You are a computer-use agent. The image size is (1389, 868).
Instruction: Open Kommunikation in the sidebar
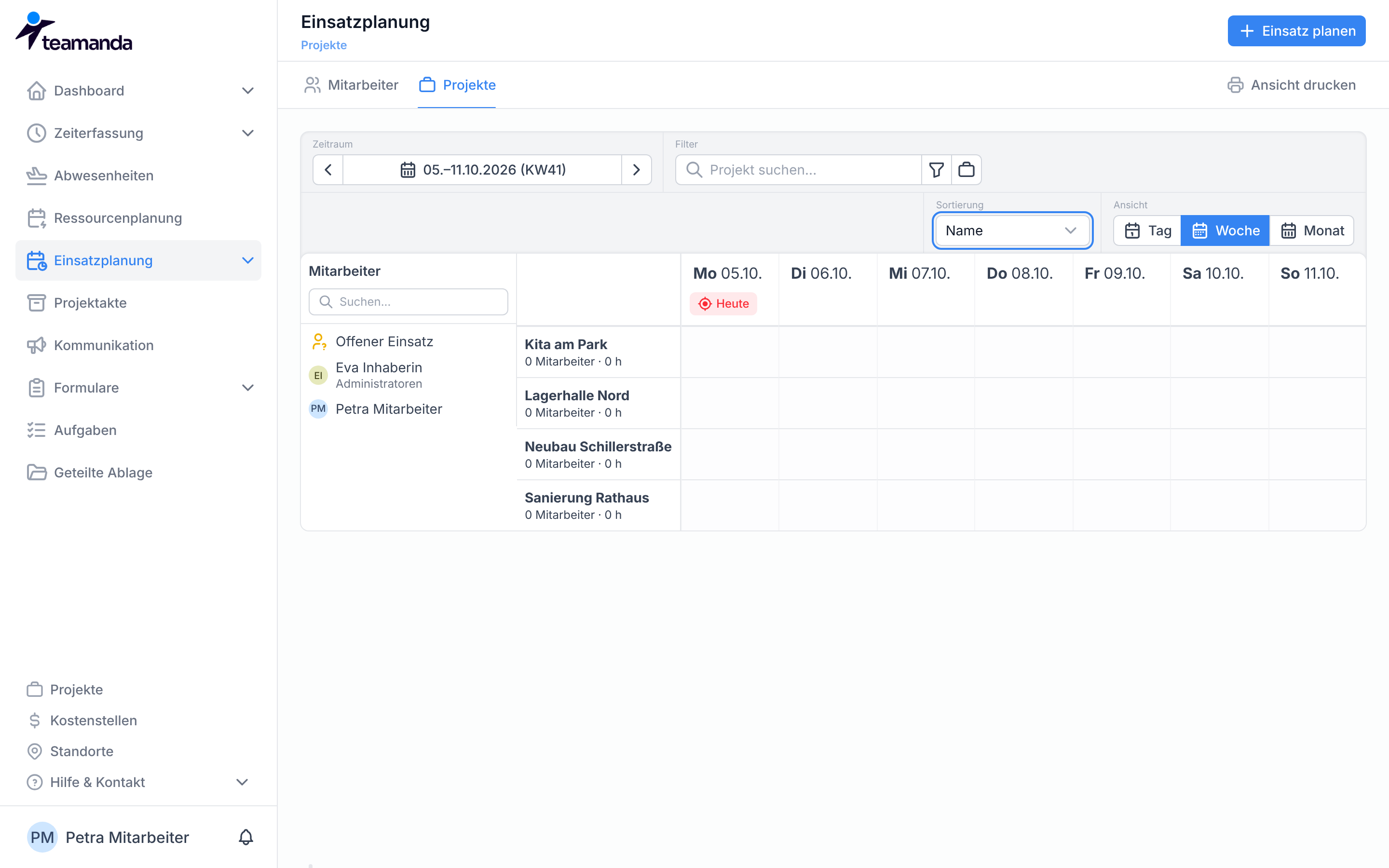pos(138,345)
